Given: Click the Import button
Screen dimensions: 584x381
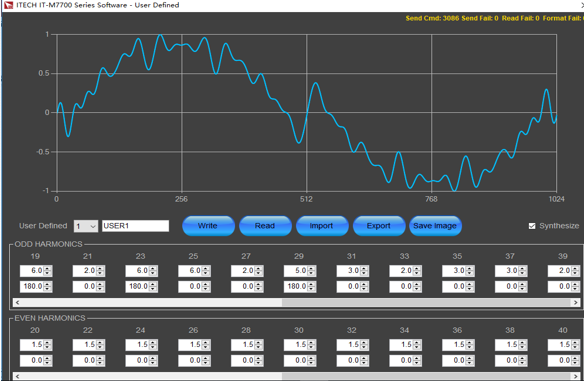Looking at the screenshot, I should pyautogui.click(x=322, y=226).
